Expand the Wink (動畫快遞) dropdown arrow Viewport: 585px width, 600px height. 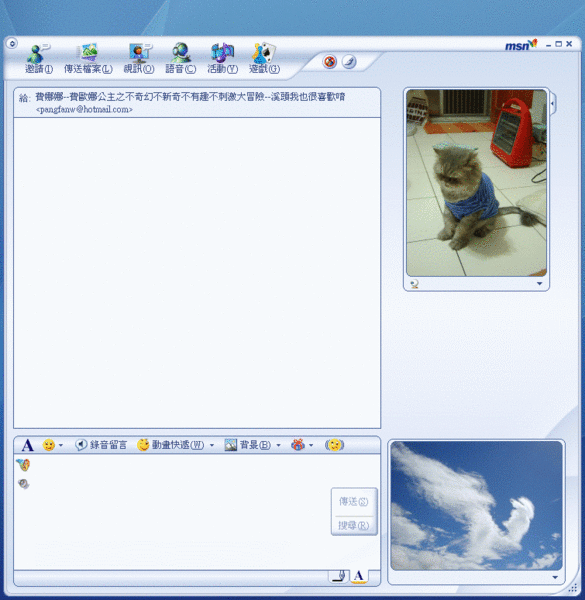(x=212, y=445)
